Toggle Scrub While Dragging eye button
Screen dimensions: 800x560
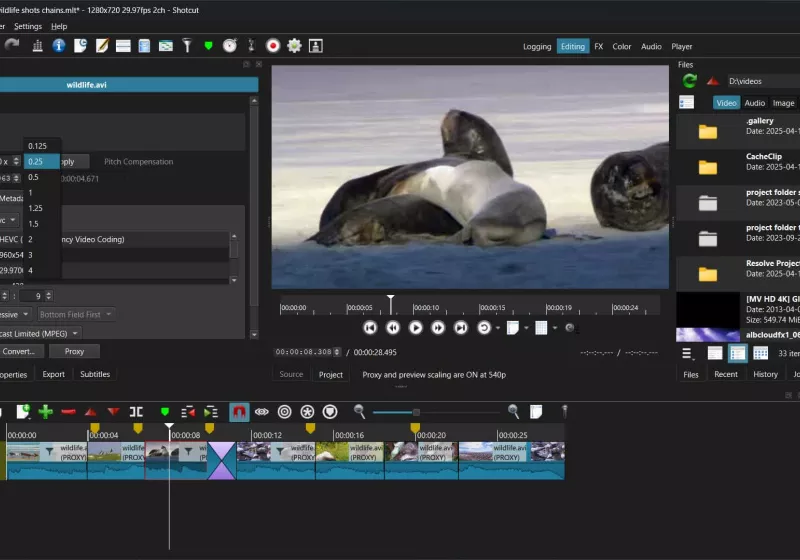(262, 412)
